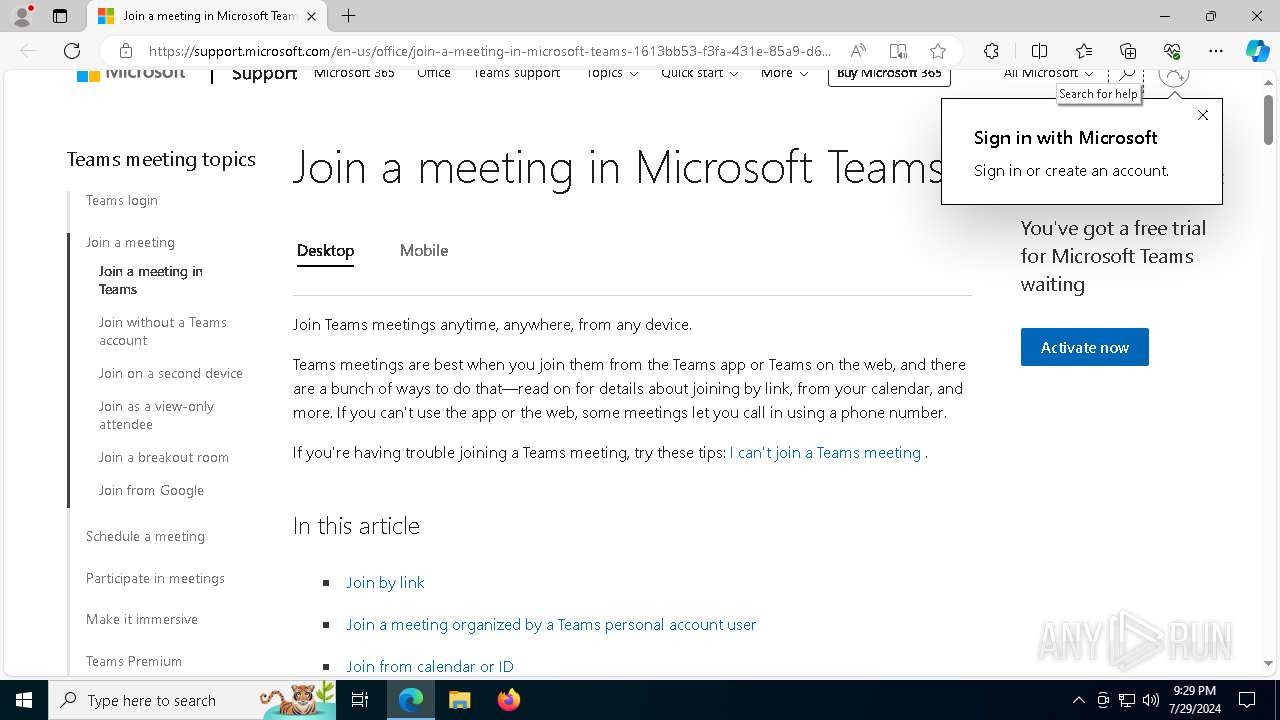The height and width of the screenshot is (720, 1280).
Task: Add this page to favorites star
Action: [x=938, y=51]
